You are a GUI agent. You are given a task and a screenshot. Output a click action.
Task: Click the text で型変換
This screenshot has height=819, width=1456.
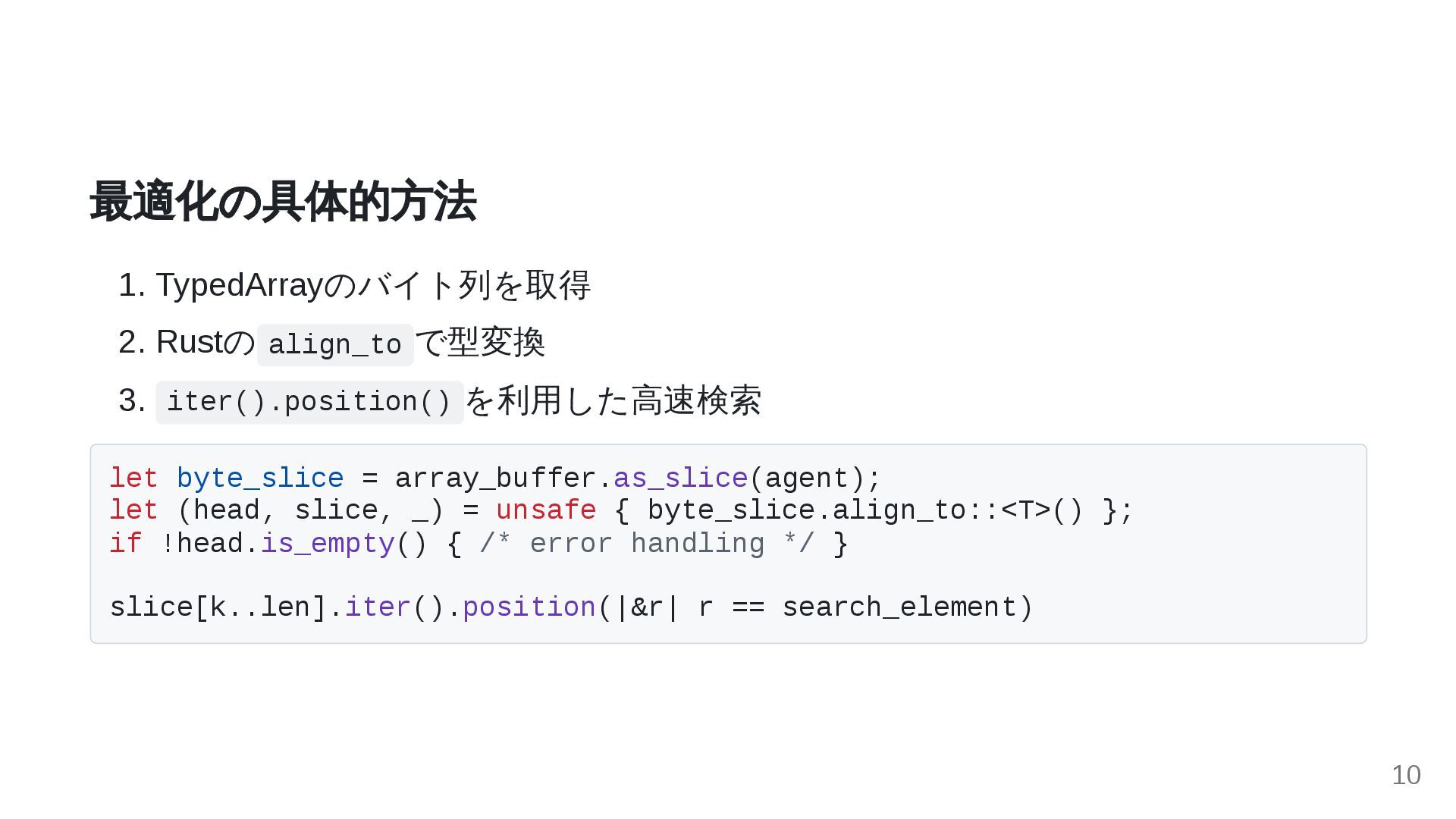(x=480, y=342)
